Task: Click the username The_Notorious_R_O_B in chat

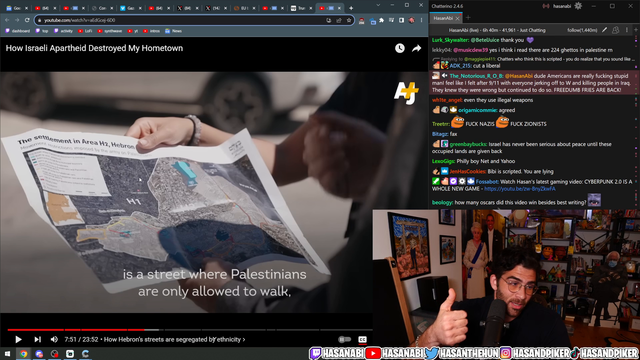Action: (x=476, y=76)
